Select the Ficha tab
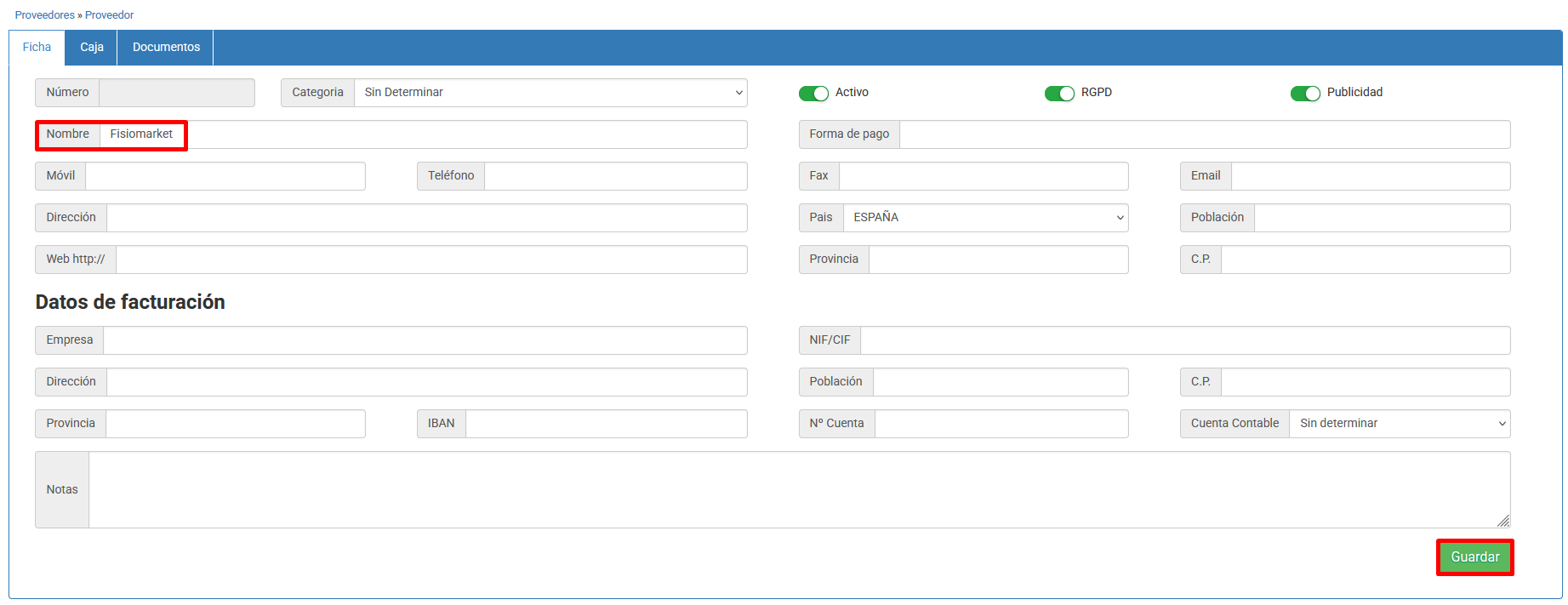This screenshot has width=1568, height=605. [x=37, y=48]
